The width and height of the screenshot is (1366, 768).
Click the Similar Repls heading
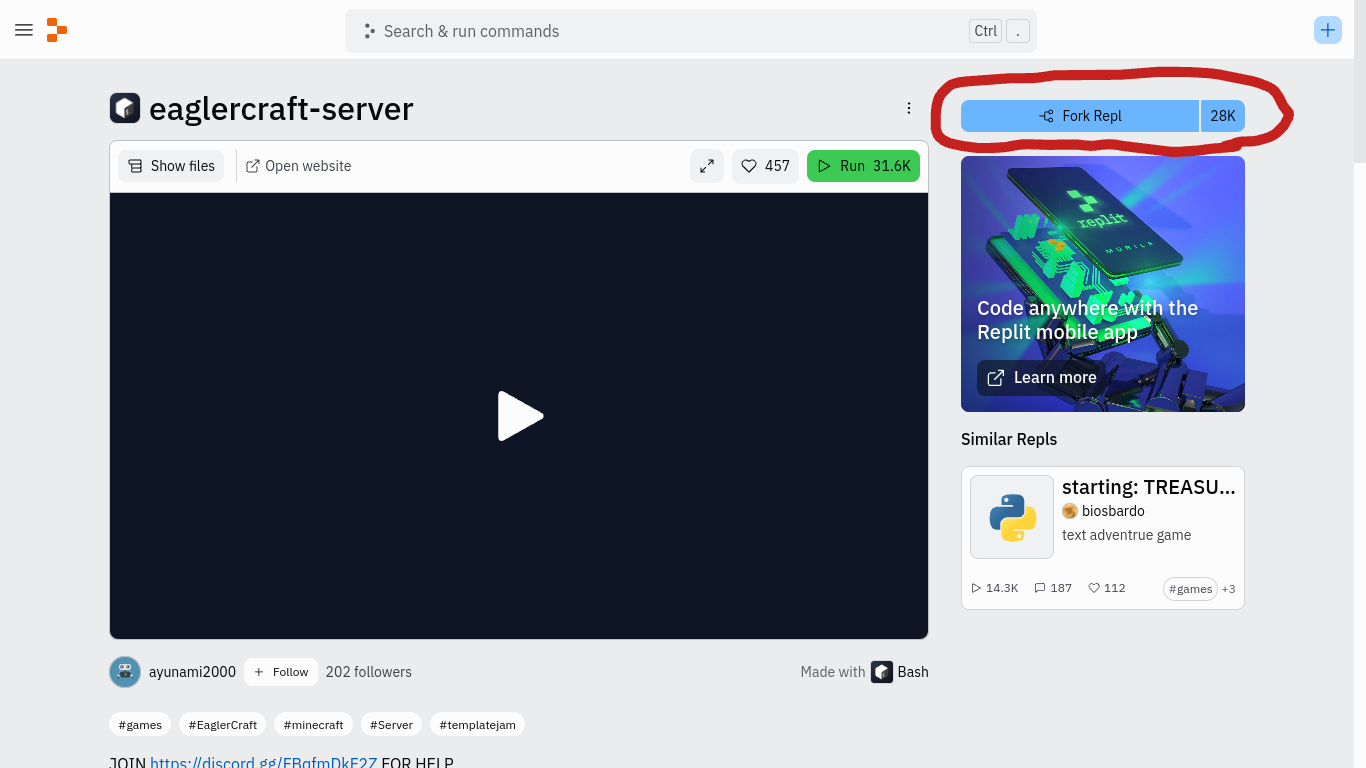(1009, 439)
